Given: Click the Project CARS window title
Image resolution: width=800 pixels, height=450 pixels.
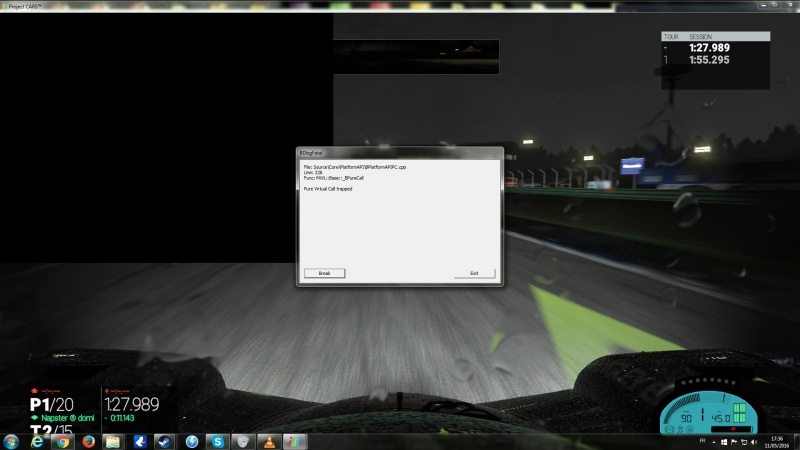Looking at the screenshot, I should (x=24, y=6).
